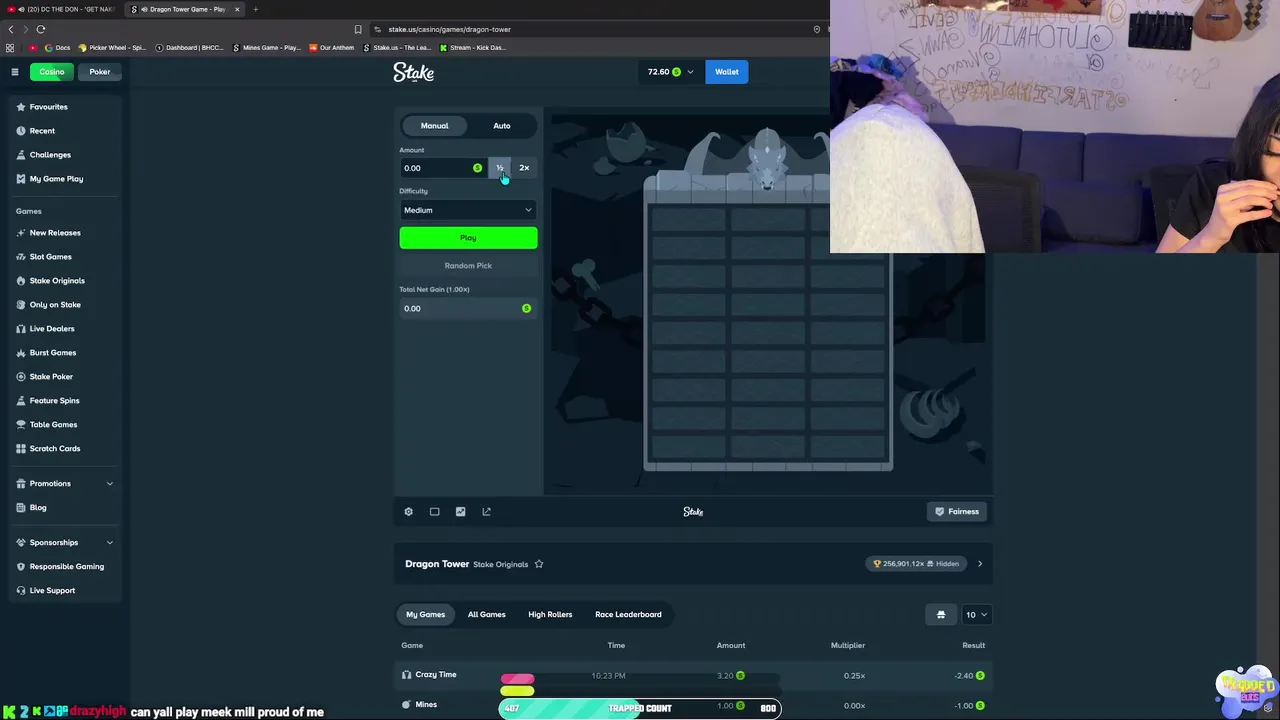
Task: Change rows shown from the 10 dropdown
Action: coord(976,615)
